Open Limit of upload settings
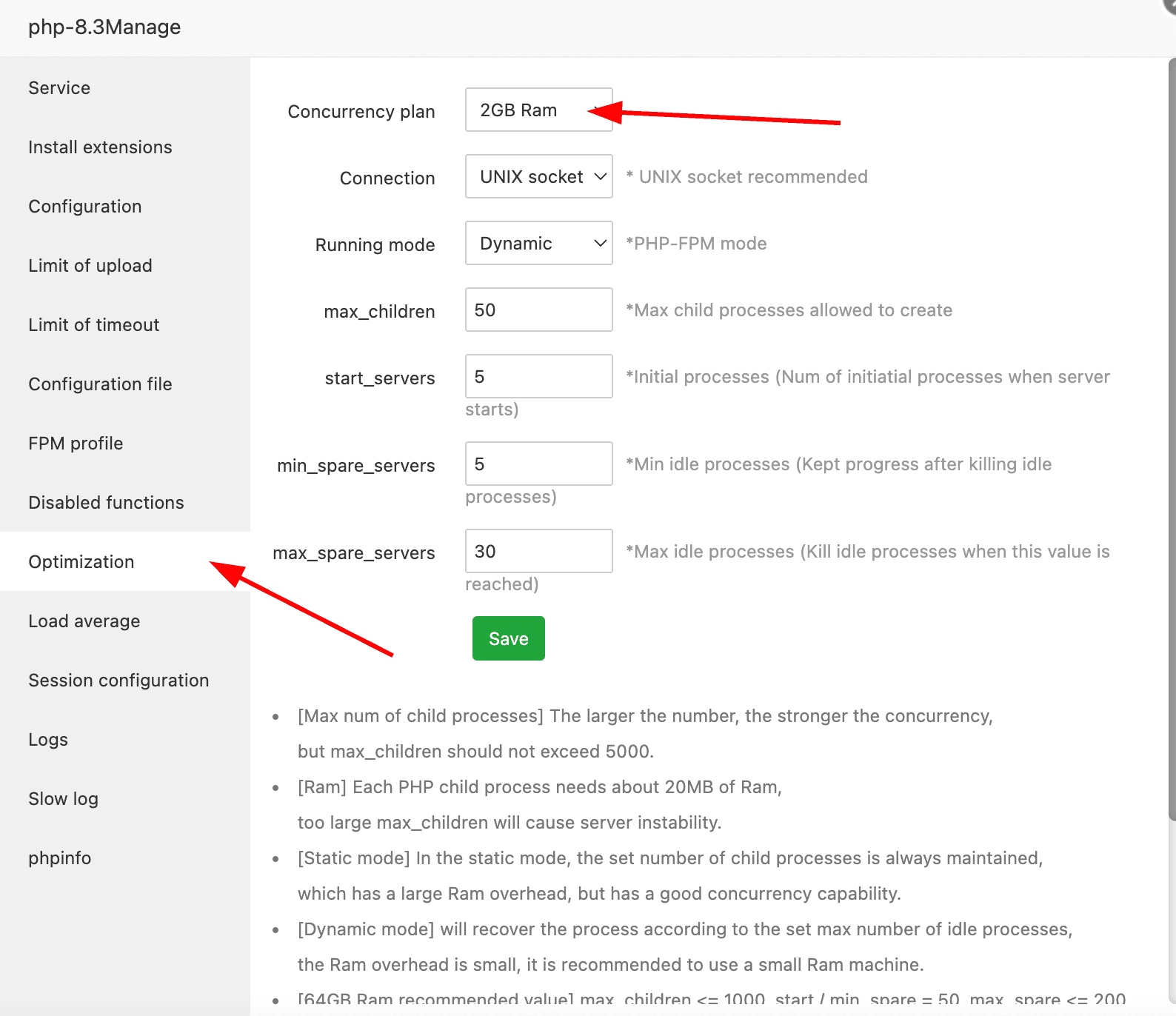 [x=90, y=266]
